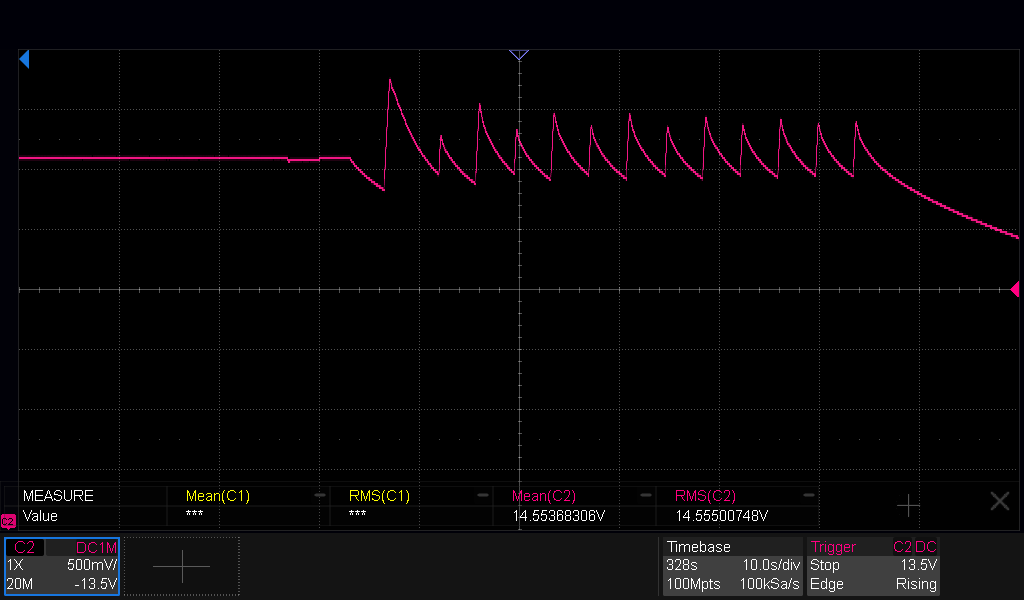Image resolution: width=1024 pixels, height=600 pixels.
Task: Click the 20M bandwidth limit label
Action: 20,584
